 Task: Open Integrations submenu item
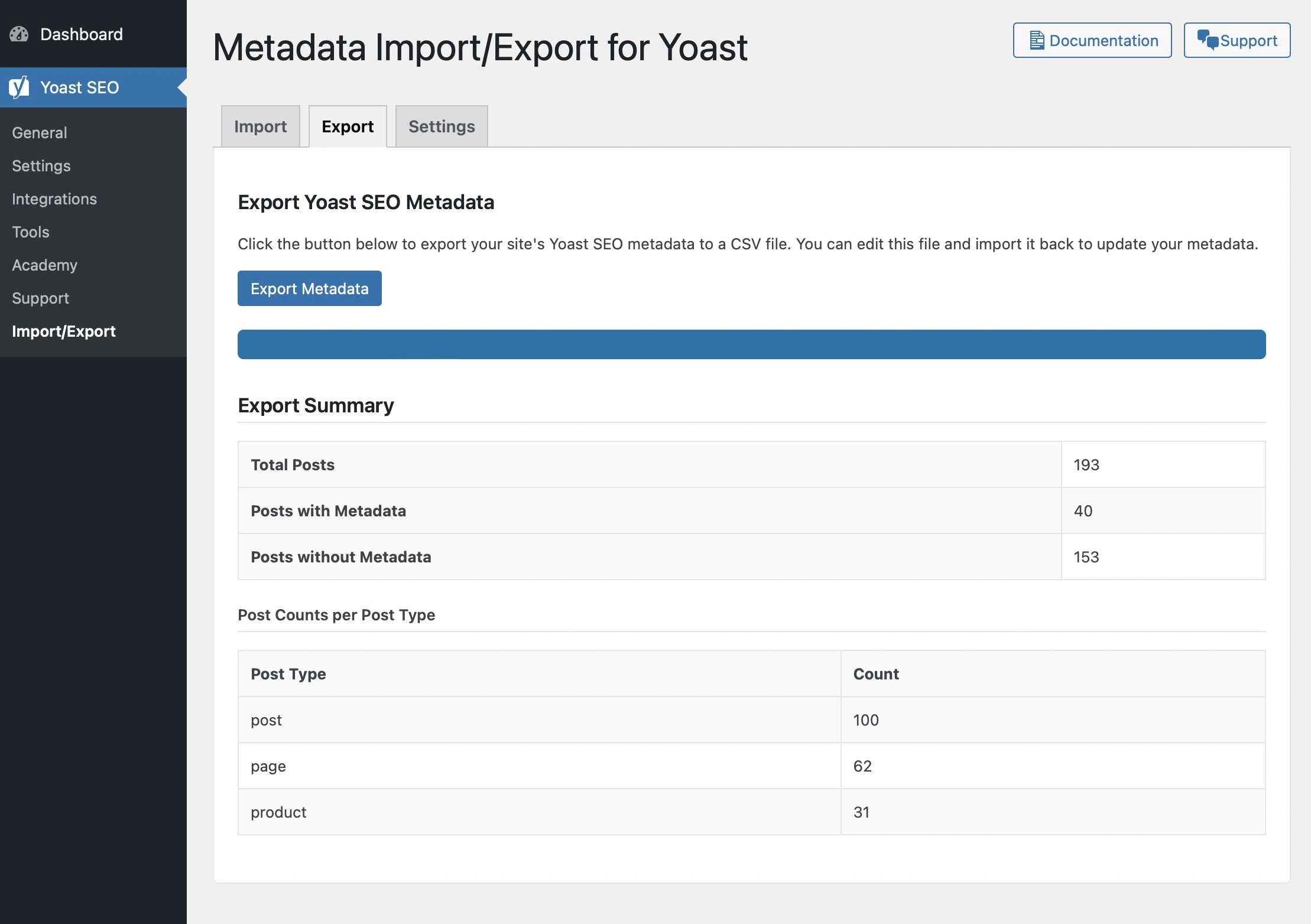(54, 199)
